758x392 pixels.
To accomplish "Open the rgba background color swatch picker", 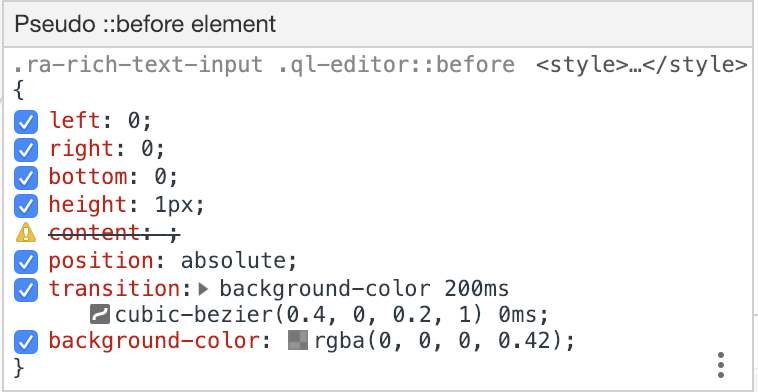I will click(298, 340).
